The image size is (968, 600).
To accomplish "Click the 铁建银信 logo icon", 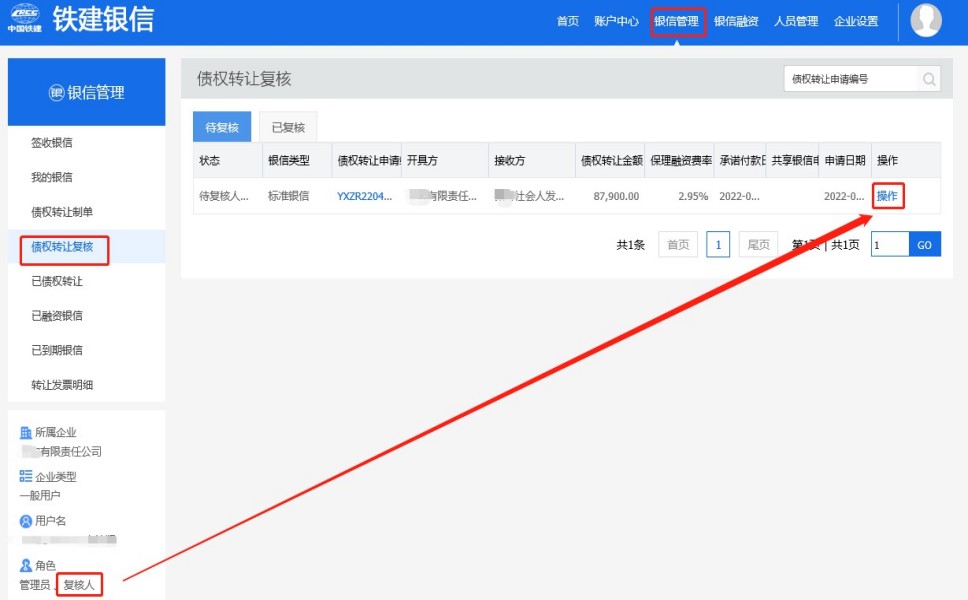I will click(25, 19).
